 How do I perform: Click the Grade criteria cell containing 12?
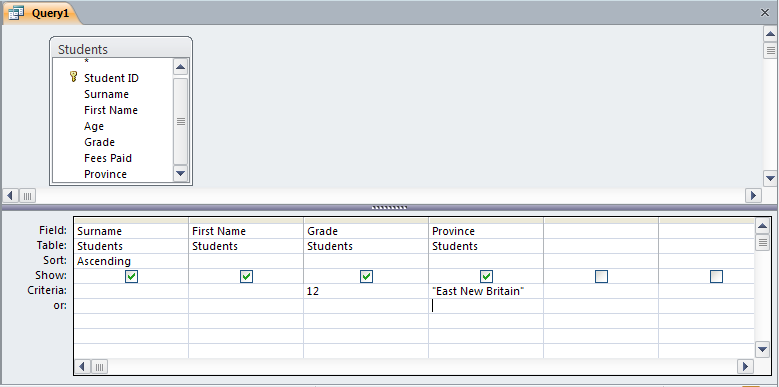366,291
